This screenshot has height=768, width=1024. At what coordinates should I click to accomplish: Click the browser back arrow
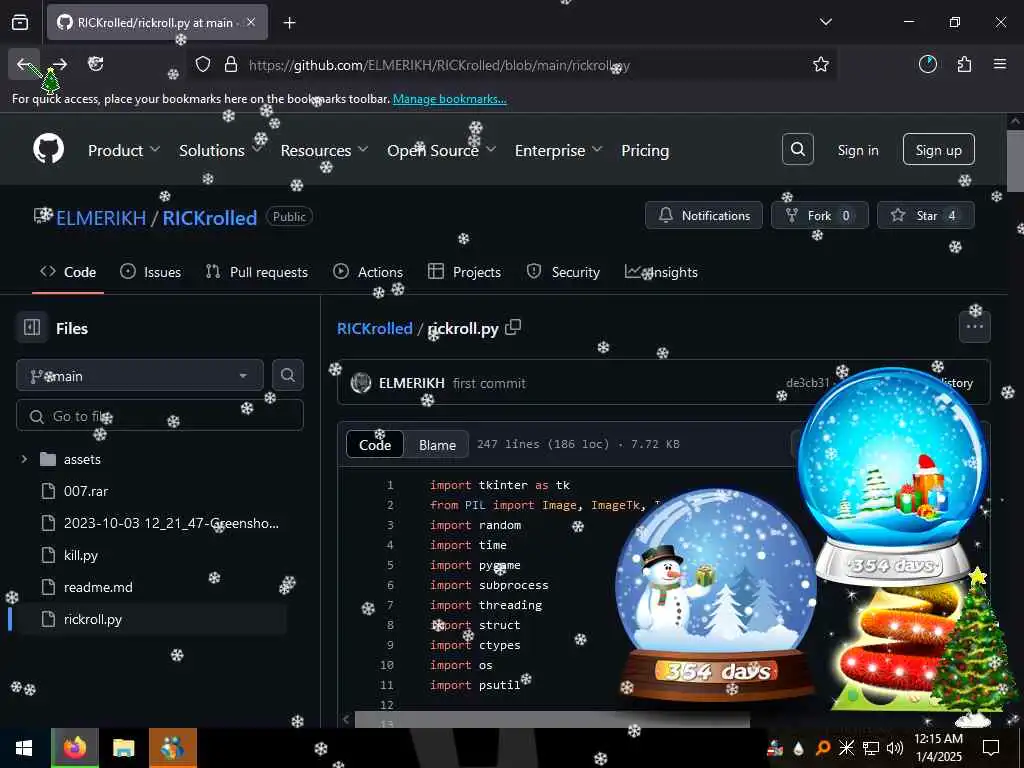pos(24,64)
